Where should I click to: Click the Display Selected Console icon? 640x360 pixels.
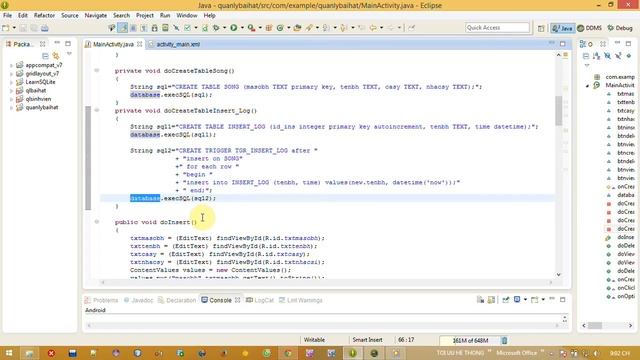click(x=517, y=300)
